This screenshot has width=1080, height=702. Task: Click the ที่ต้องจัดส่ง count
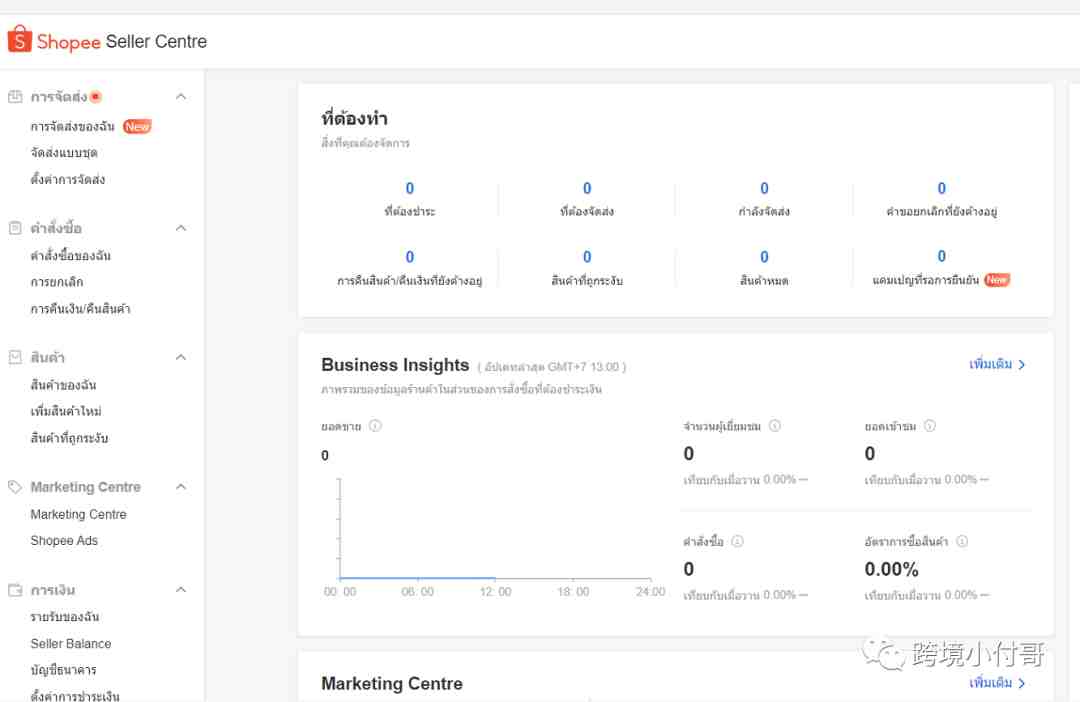click(x=587, y=188)
